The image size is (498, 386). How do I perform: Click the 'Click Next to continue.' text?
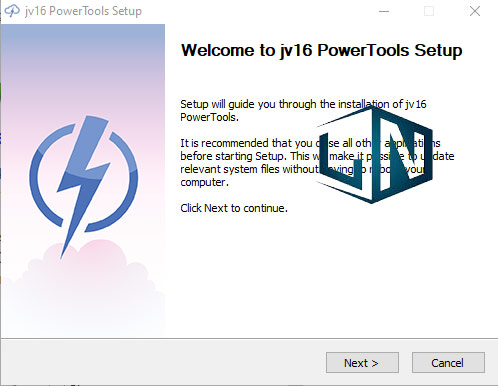(234, 208)
